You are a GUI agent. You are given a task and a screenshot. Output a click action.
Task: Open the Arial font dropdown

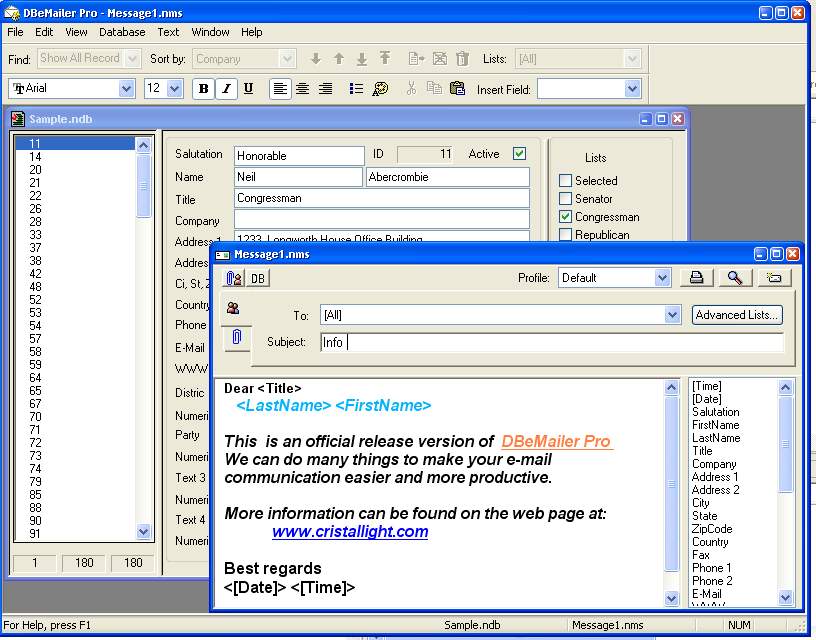pos(126,89)
